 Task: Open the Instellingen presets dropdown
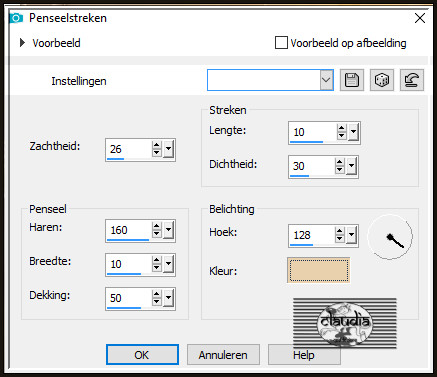pyautogui.click(x=326, y=80)
